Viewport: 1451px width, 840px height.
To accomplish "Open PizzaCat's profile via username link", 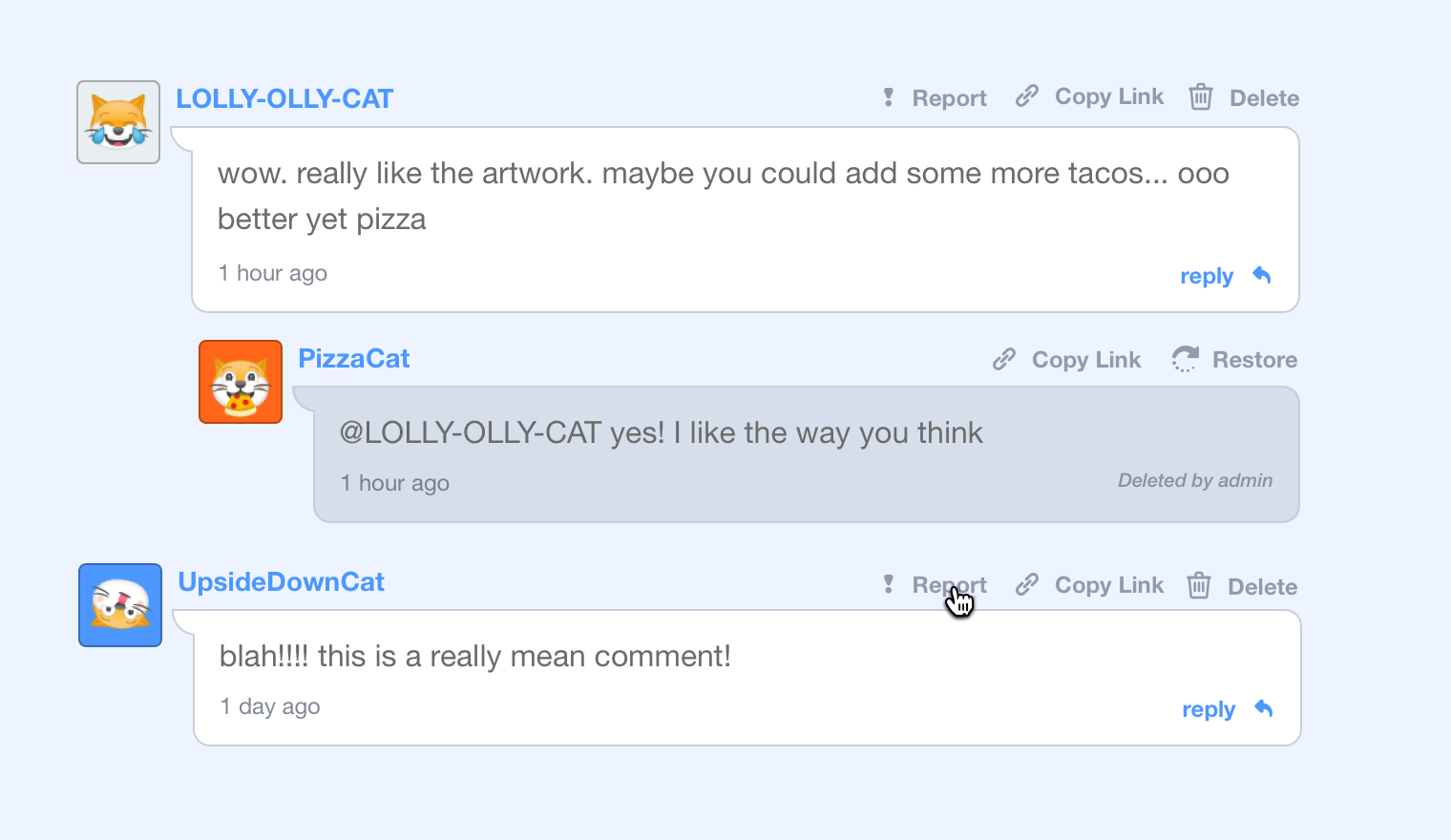I will pyautogui.click(x=353, y=358).
